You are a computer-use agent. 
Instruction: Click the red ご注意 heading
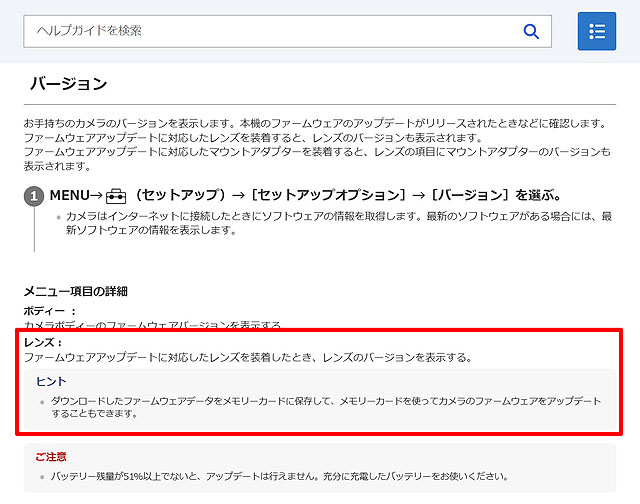click(51, 456)
